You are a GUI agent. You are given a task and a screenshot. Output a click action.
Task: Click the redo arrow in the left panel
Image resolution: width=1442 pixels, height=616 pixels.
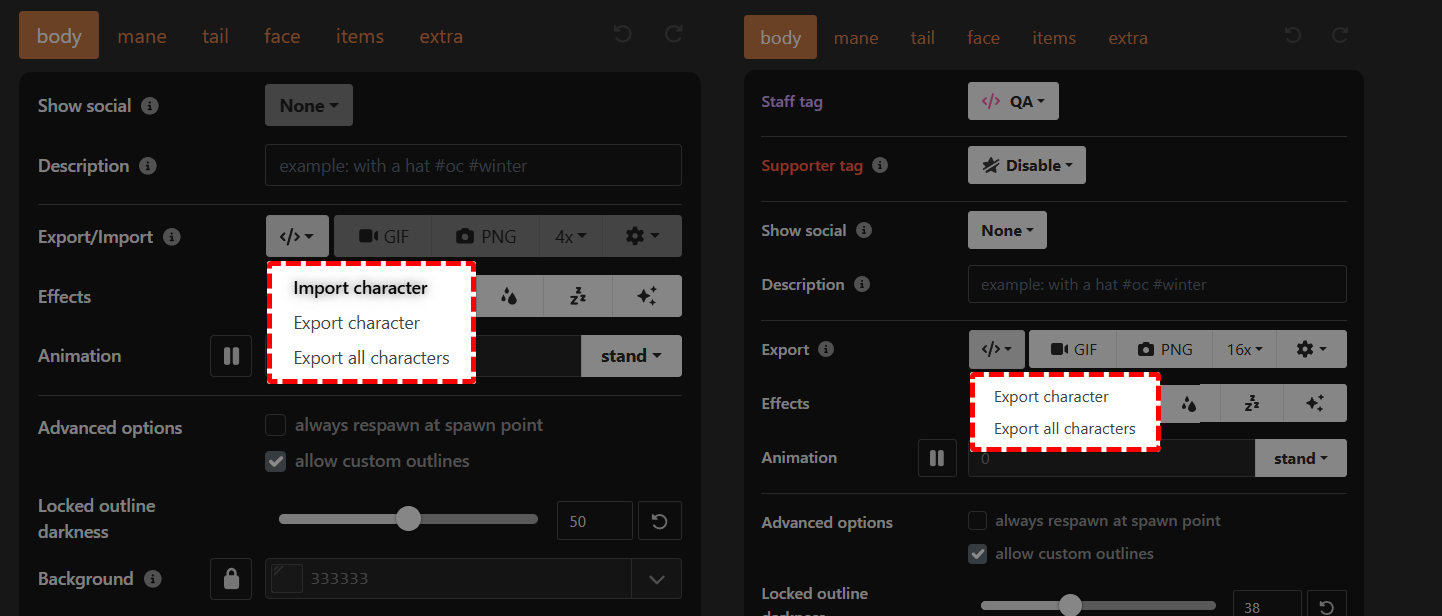(x=674, y=35)
